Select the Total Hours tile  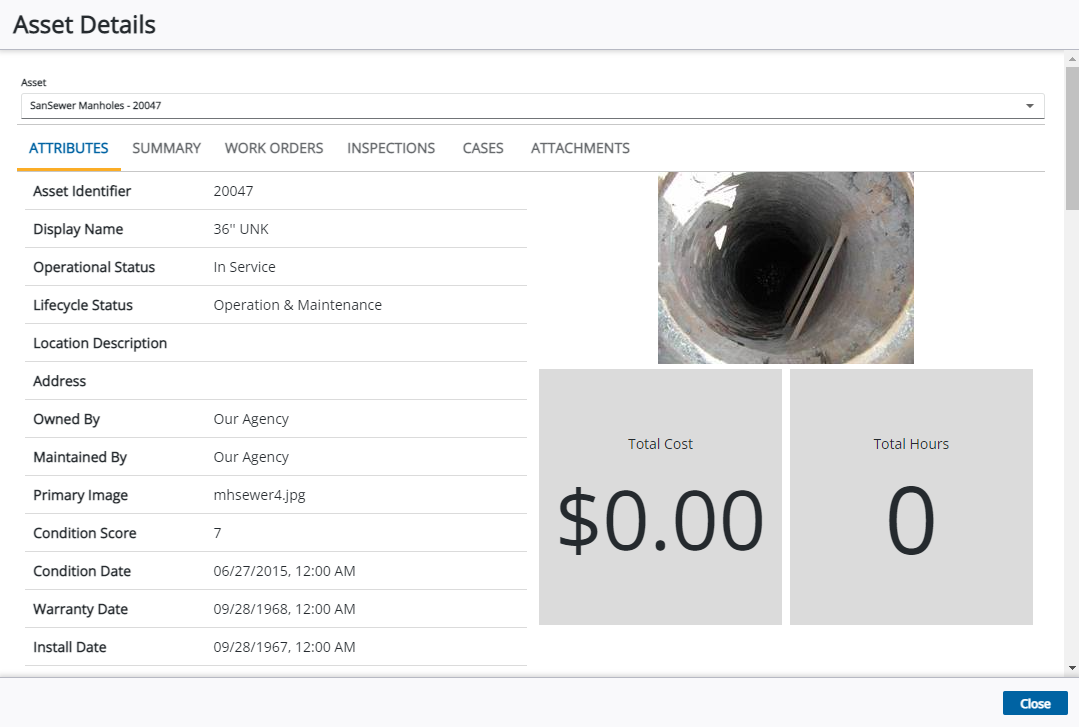[911, 497]
